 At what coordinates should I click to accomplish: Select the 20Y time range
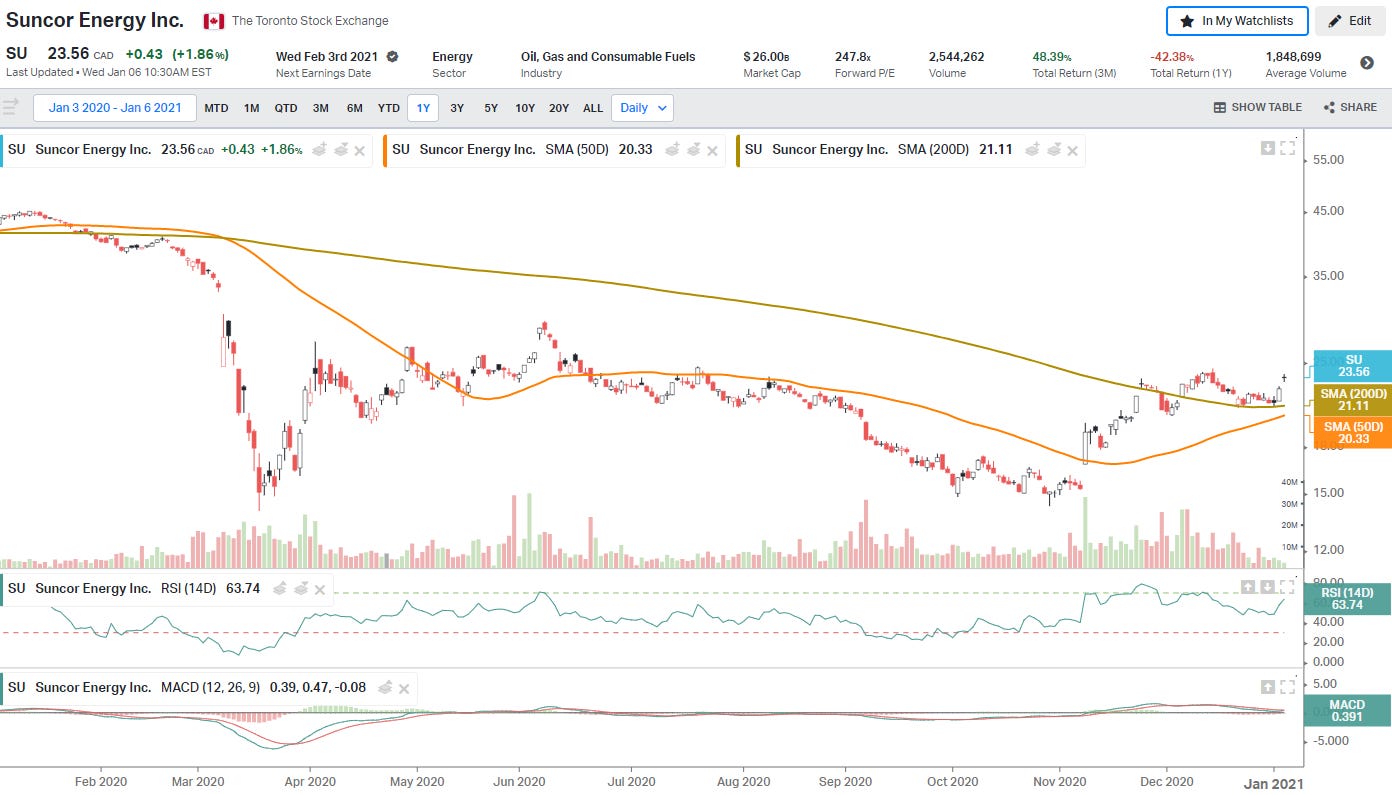[x=559, y=108]
